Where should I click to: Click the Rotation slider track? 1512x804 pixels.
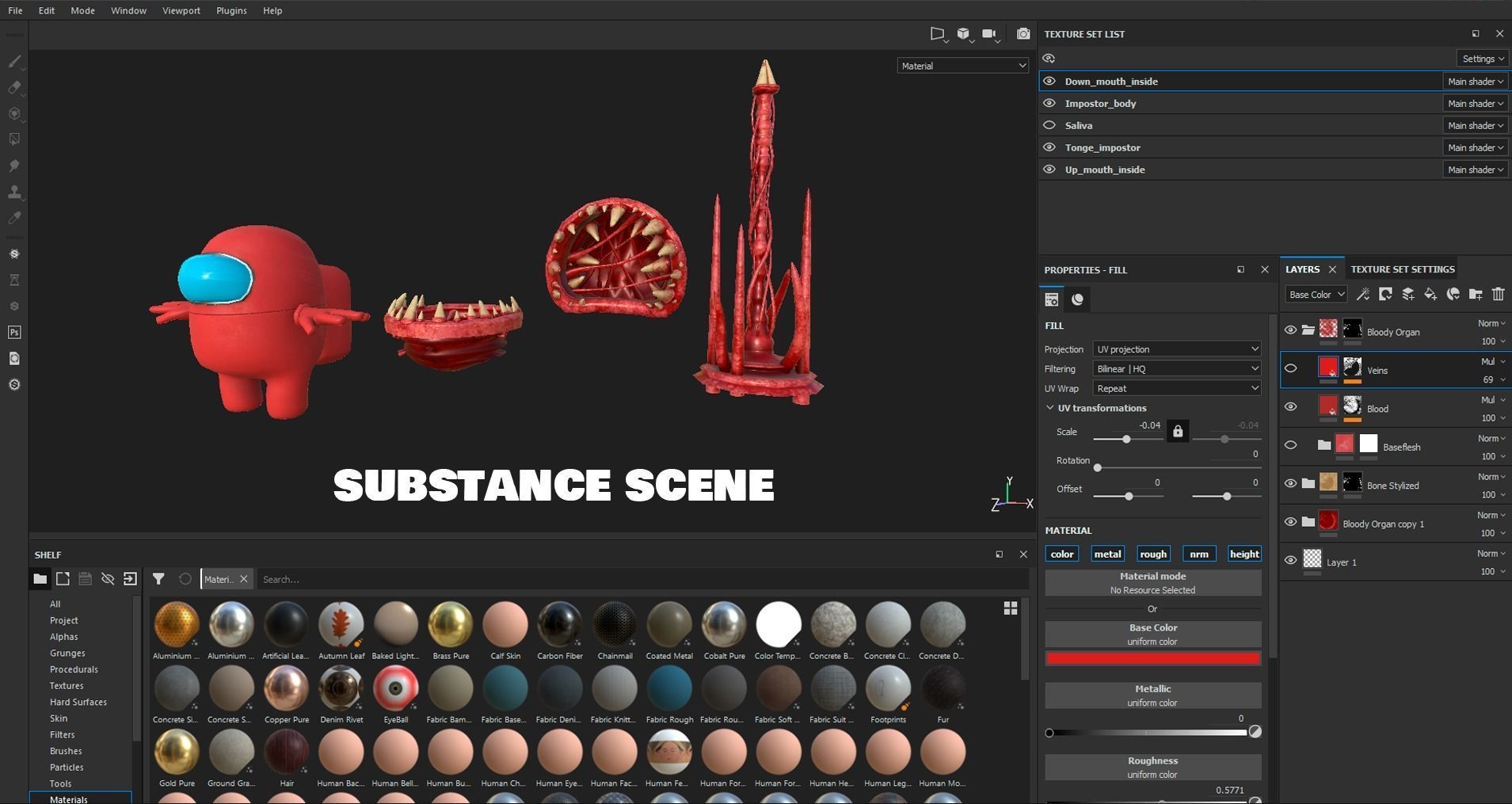point(1177,468)
